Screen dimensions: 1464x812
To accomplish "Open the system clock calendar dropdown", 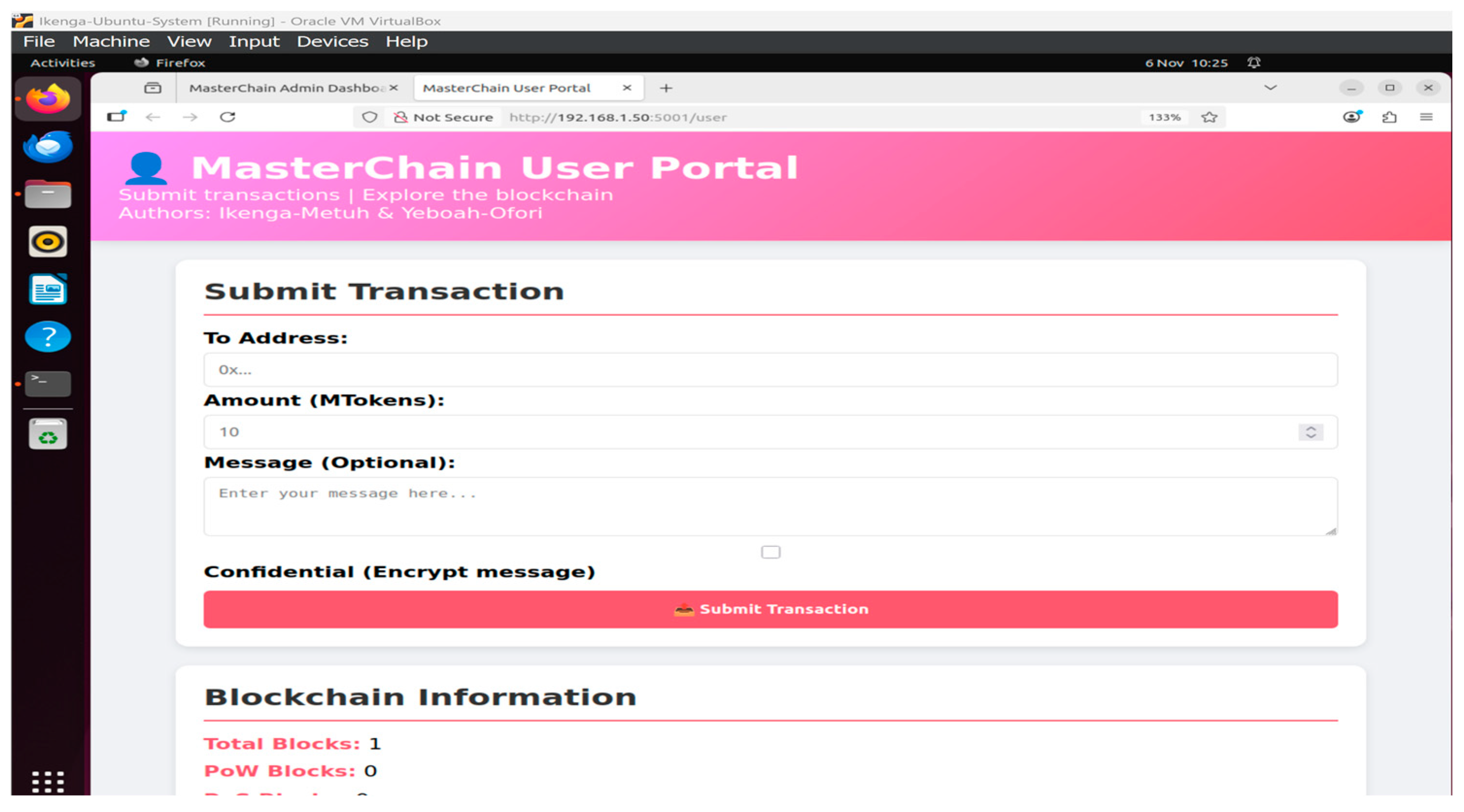I will pyautogui.click(x=1186, y=63).
